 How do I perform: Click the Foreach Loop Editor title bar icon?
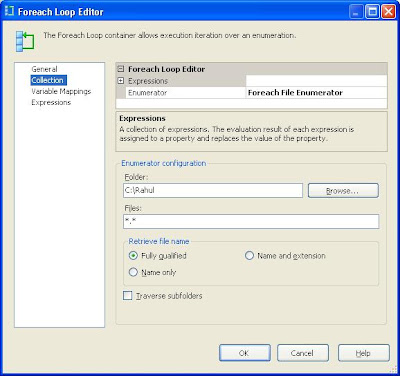tap(10, 11)
